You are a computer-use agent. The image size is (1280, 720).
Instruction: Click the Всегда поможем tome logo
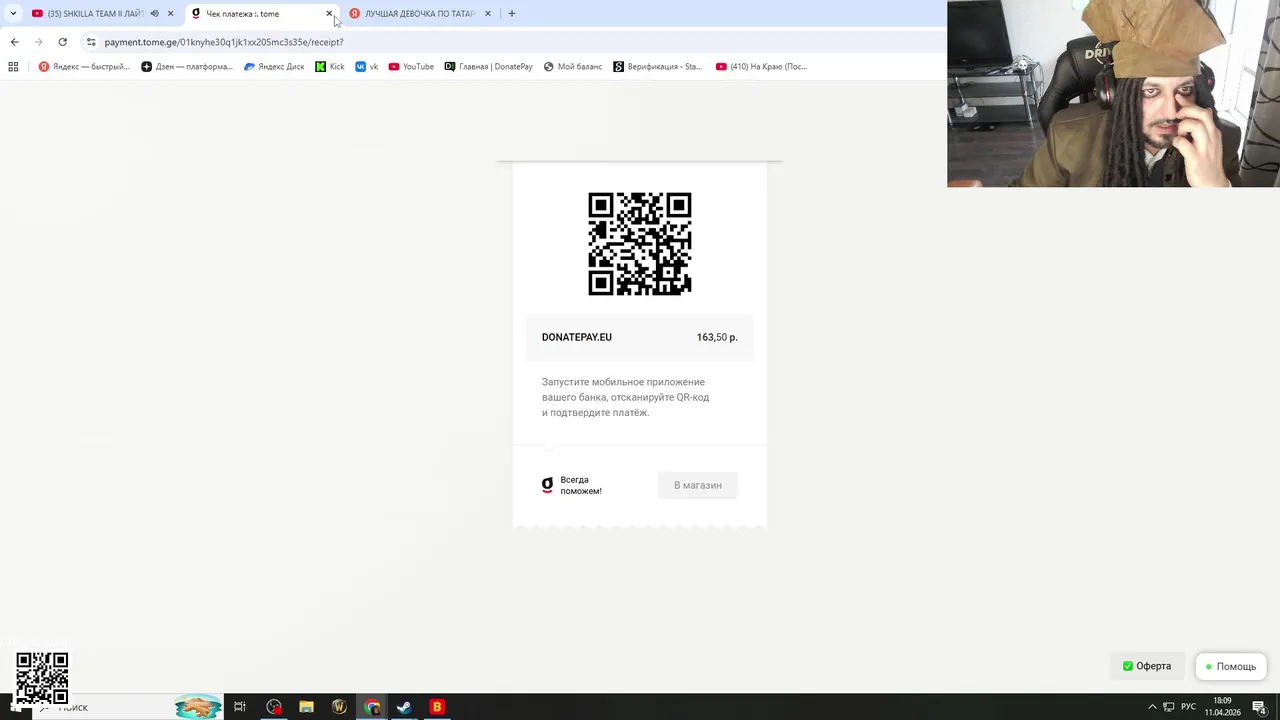tap(547, 485)
